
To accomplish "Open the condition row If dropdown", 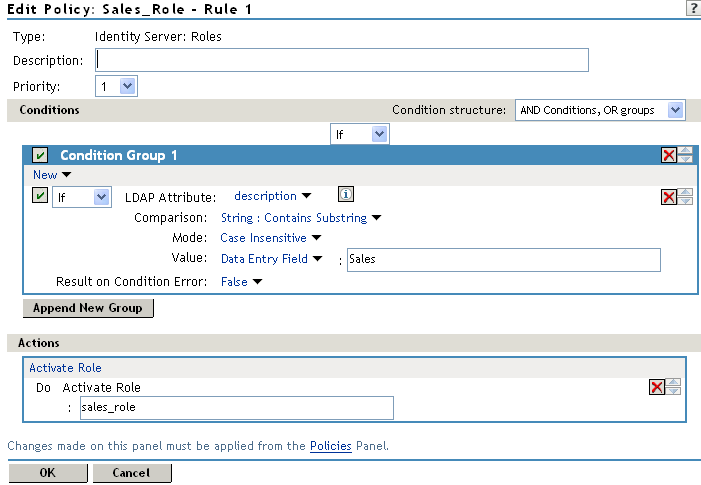I will tap(82, 197).
